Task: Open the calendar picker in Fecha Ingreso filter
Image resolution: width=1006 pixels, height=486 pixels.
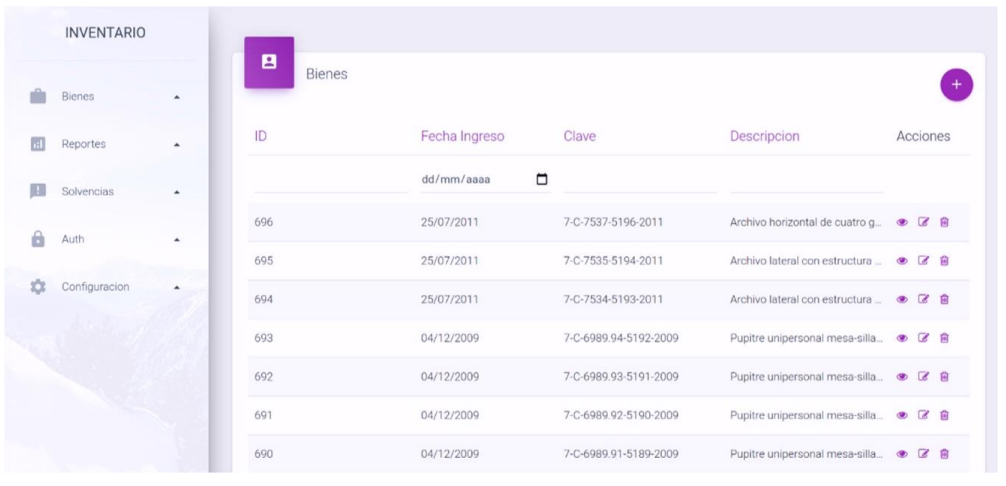Action: click(x=541, y=180)
